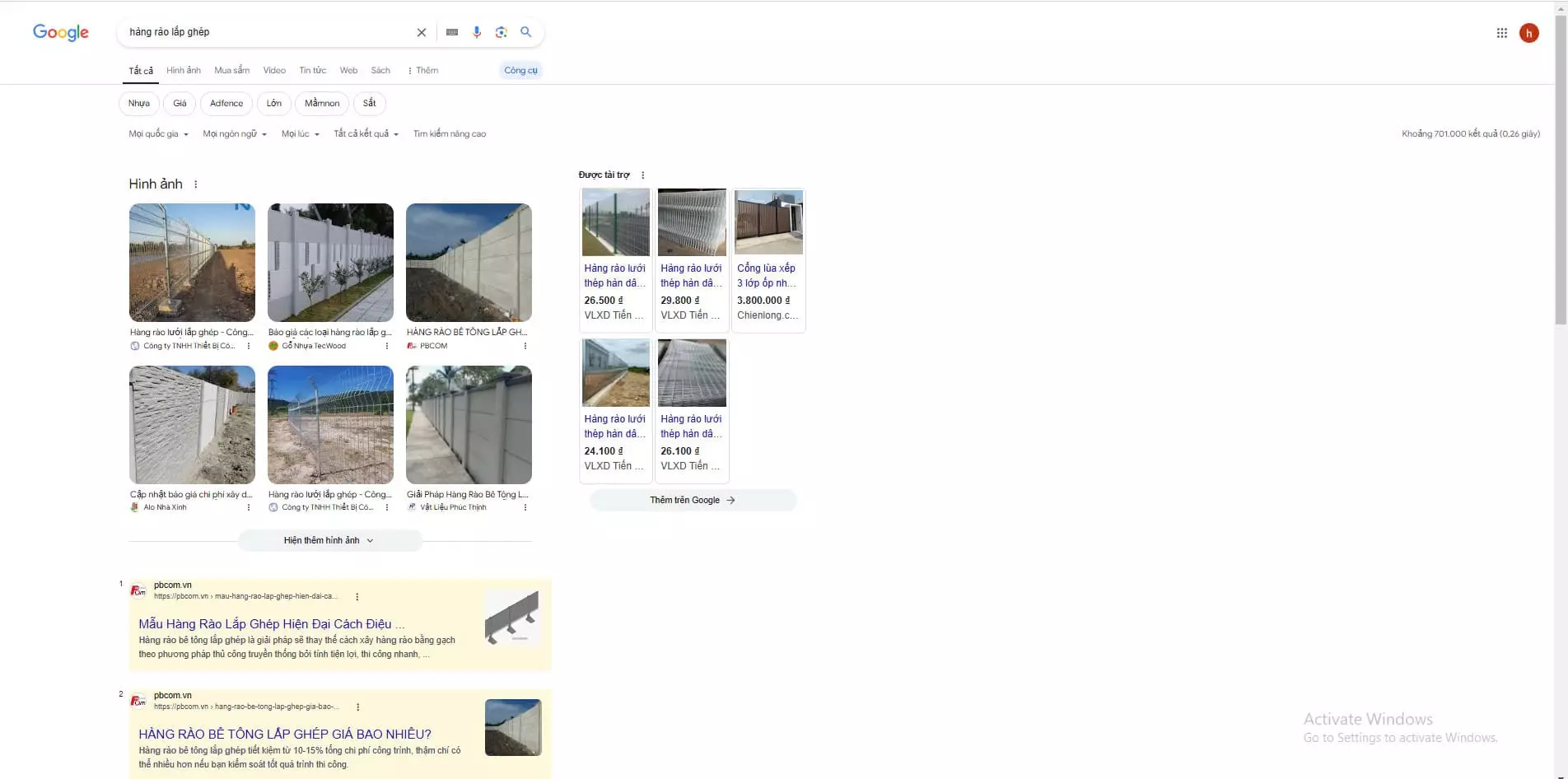The image size is (1568, 779).
Task: Open the sponsored section options menu
Action: pos(642,175)
